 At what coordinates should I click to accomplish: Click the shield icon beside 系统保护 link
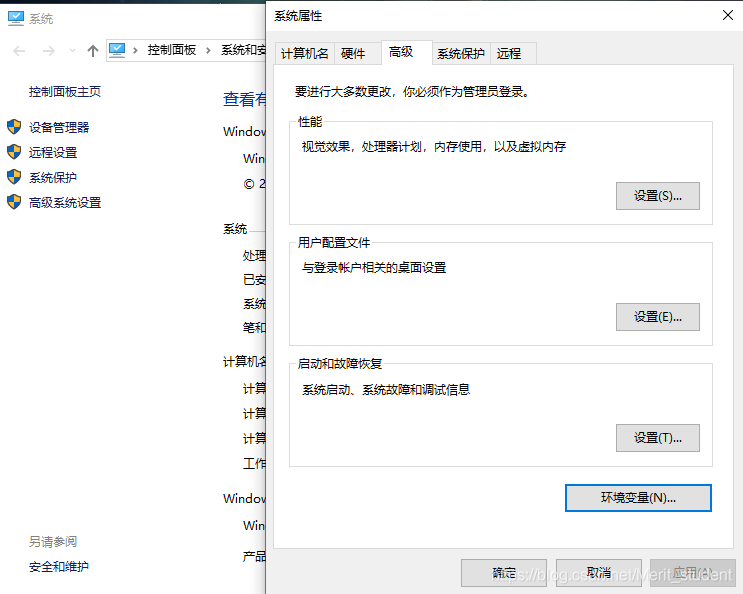point(14,177)
